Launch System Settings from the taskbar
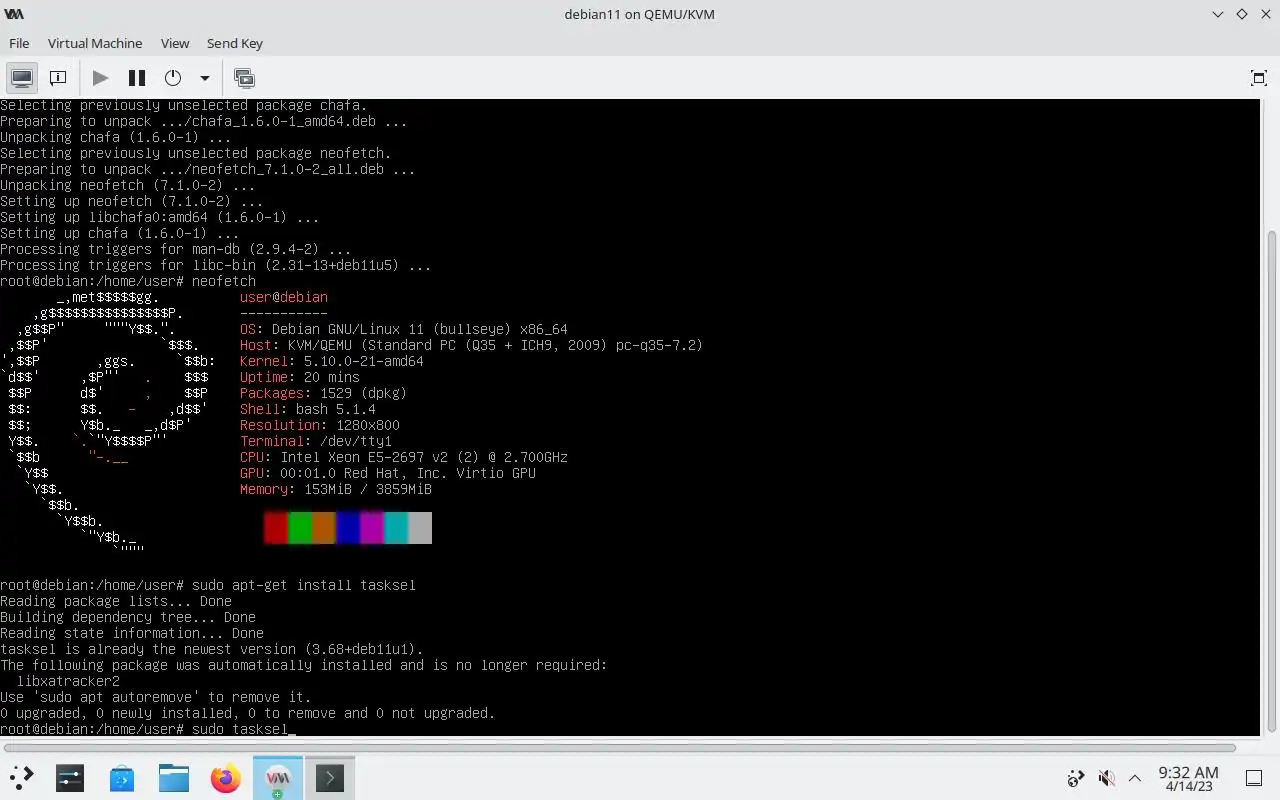The height and width of the screenshot is (800, 1280). tap(70, 777)
